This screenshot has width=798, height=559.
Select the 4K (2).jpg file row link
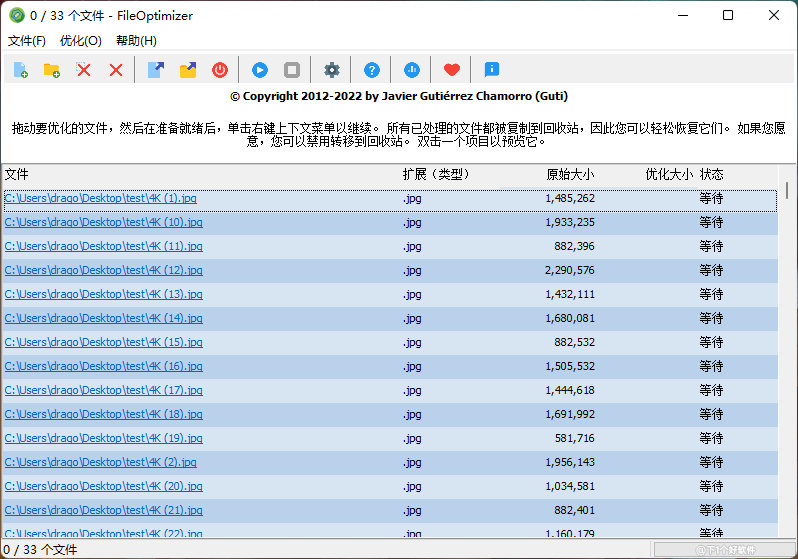101,462
